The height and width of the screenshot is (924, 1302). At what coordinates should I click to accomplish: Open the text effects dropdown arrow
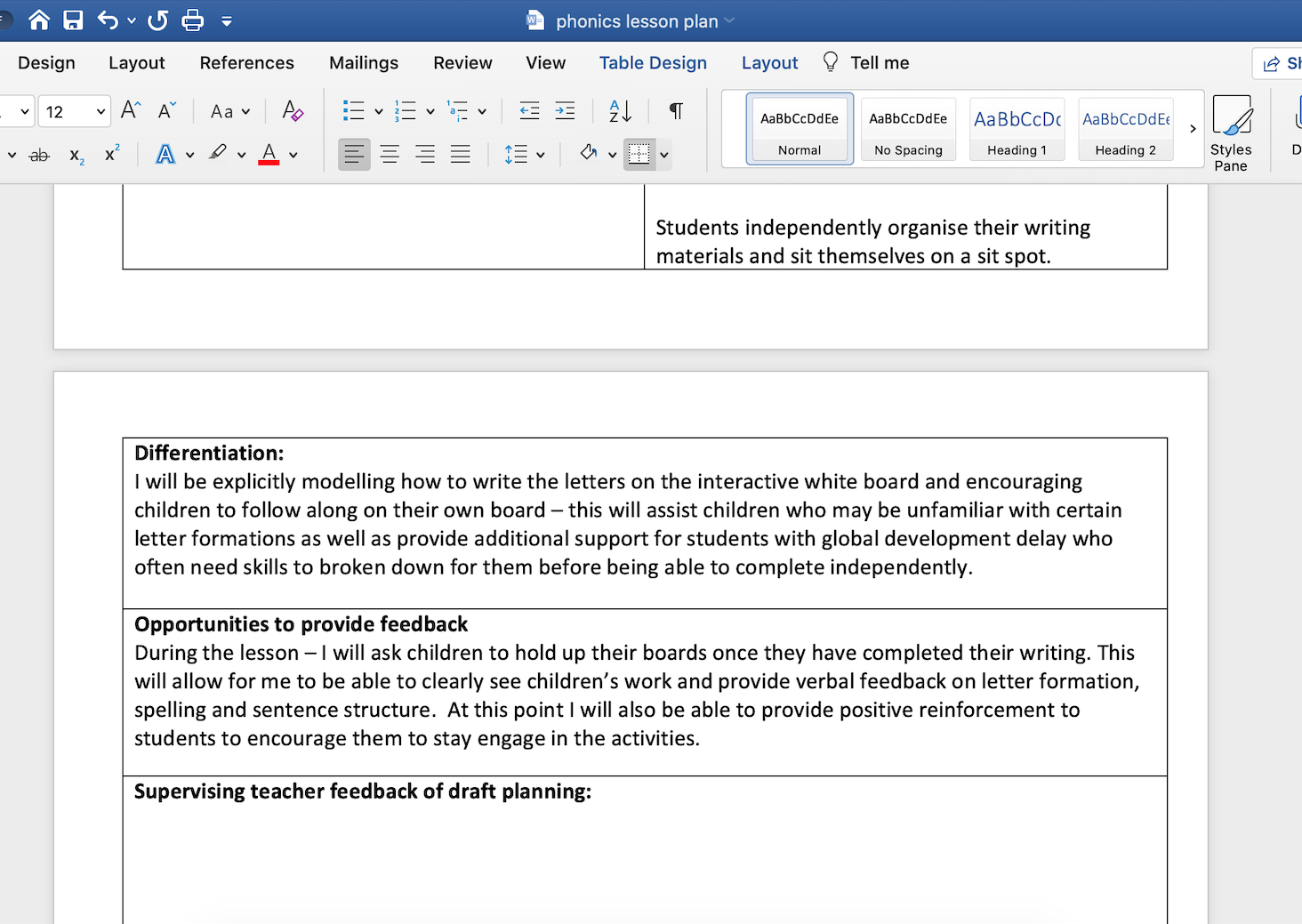(x=189, y=155)
